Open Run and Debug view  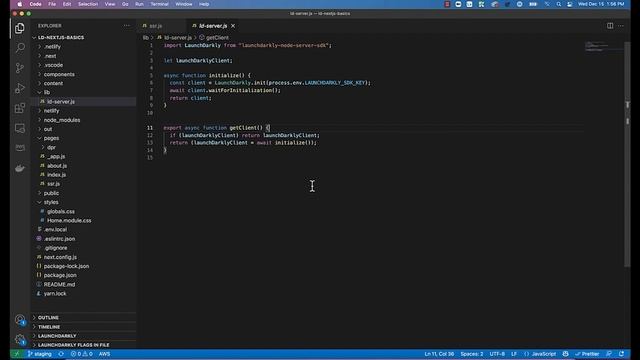pyautogui.click(x=20, y=88)
